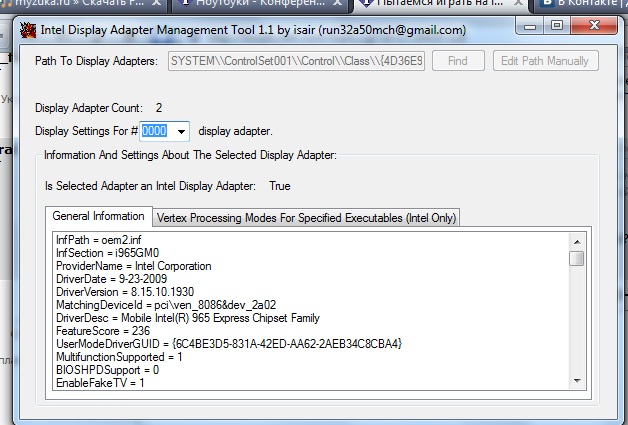Close the Пытаемся играть browser tab
This screenshot has height=425, width=628.
pyautogui.click(x=519, y=3)
